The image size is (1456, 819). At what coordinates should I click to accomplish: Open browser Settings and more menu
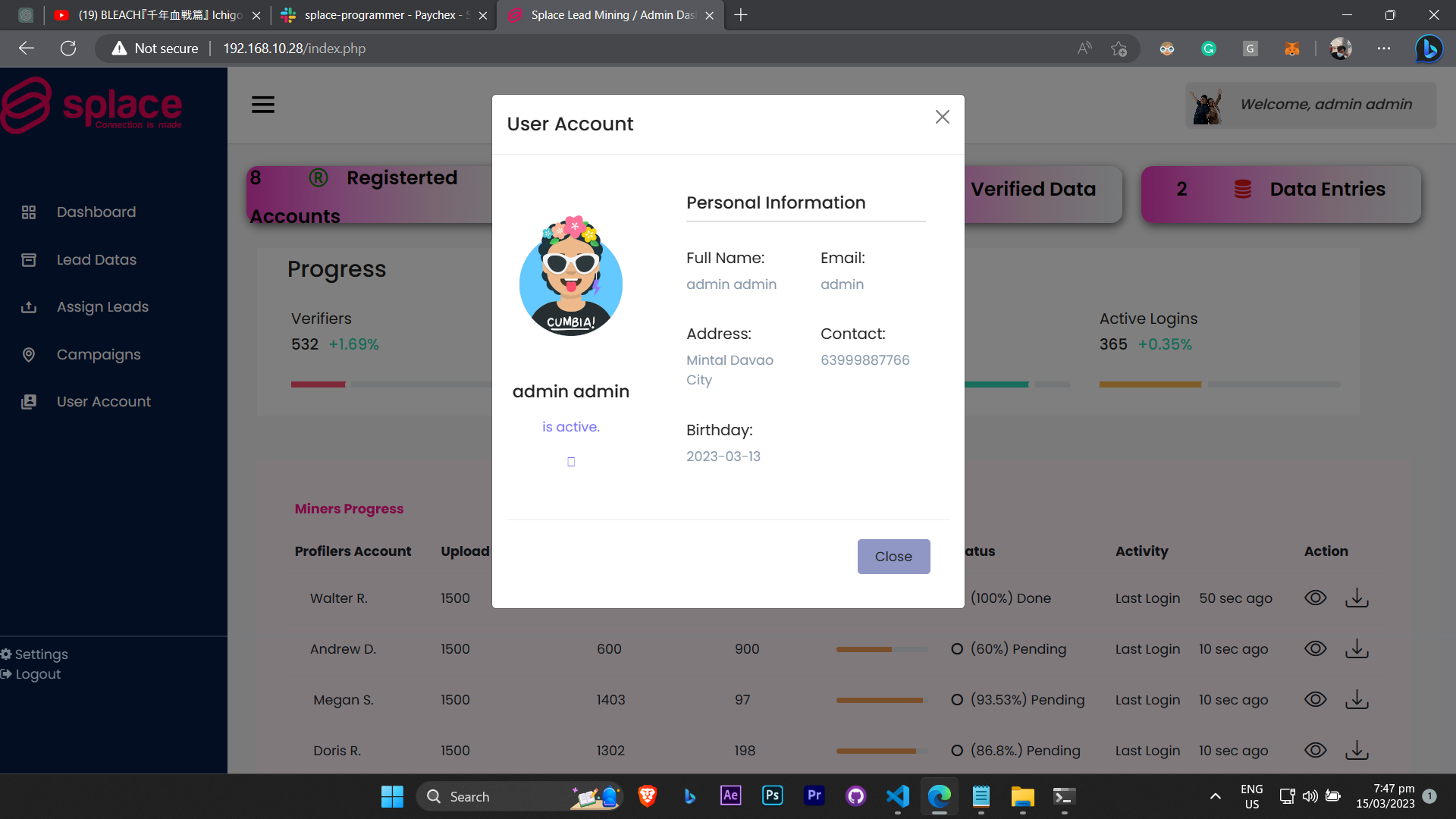pos(1384,49)
